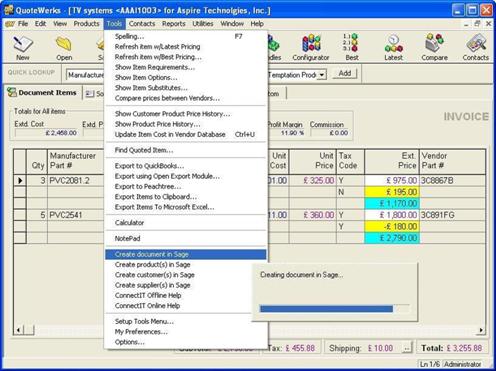
Task: Click the yellow £ 195.00 cell
Action: 392,192
